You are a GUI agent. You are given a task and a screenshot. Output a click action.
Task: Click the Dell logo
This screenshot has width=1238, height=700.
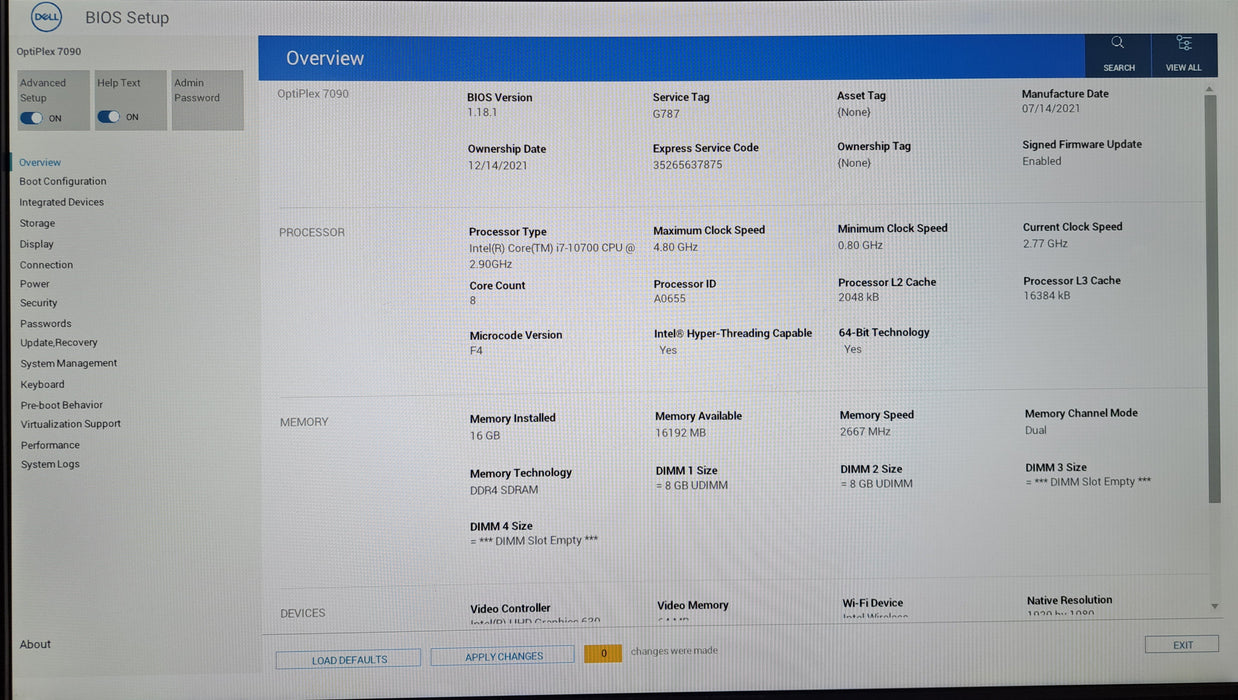[47, 16]
